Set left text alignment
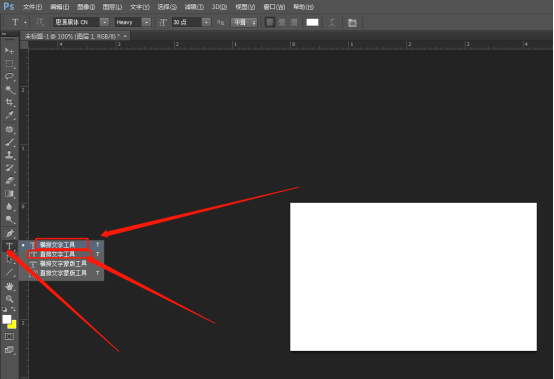554x379 pixels. point(270,22)
